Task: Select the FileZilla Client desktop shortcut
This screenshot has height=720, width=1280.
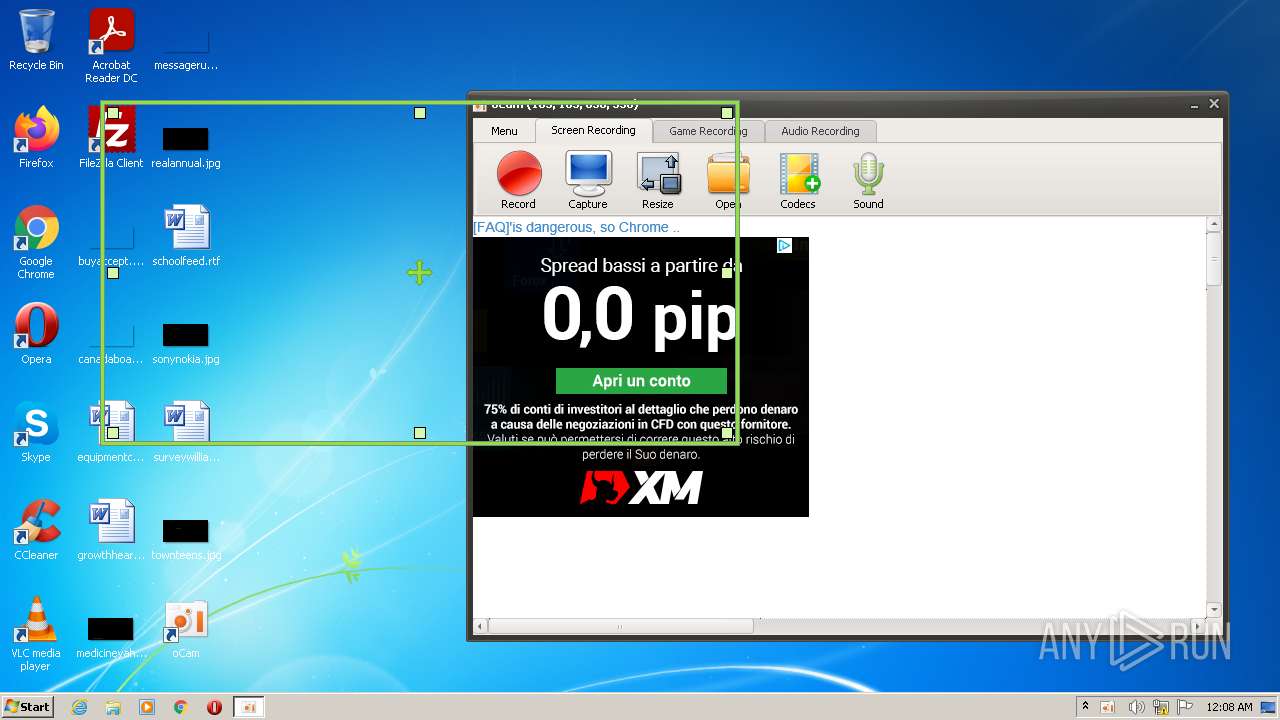Action: pyautogui.click(x=111, y=138)
